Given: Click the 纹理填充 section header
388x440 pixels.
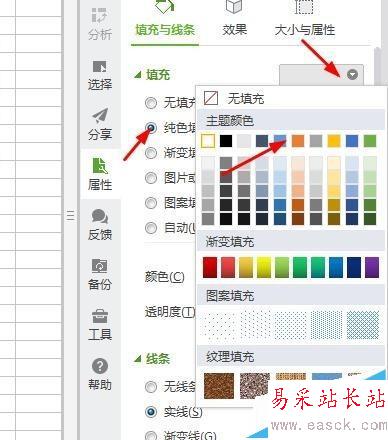Looking at the screenshot, I should 291,357.
